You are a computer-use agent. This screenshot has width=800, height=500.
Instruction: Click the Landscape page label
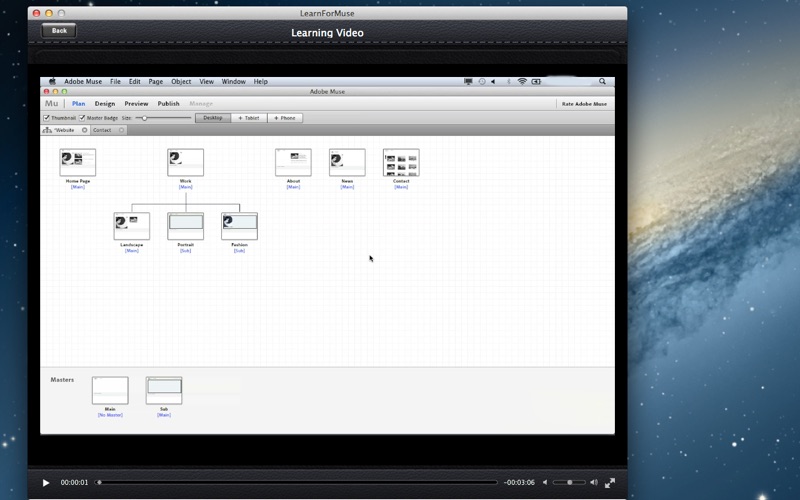pyautogui.click(x=132, y=245)
